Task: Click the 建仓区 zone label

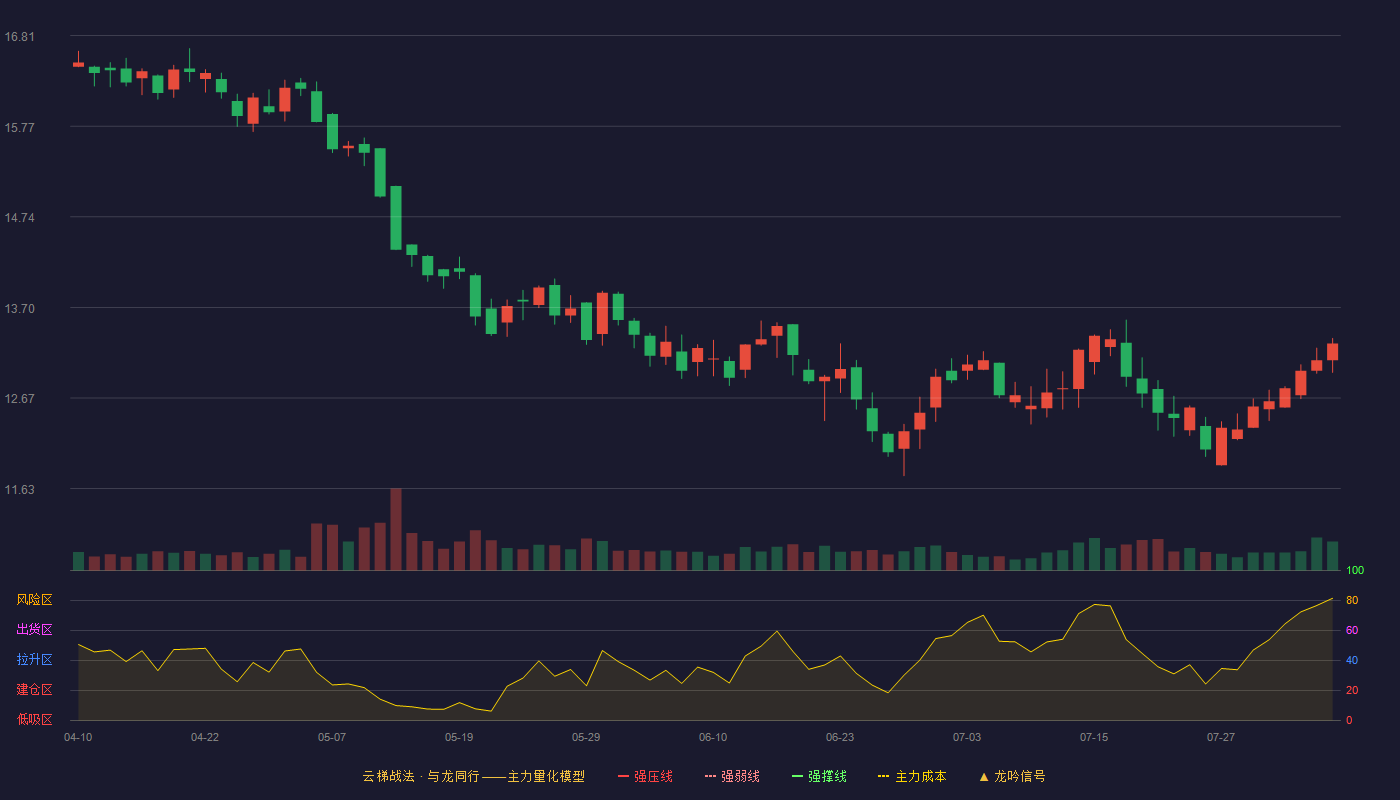Action: click(34, 690)
